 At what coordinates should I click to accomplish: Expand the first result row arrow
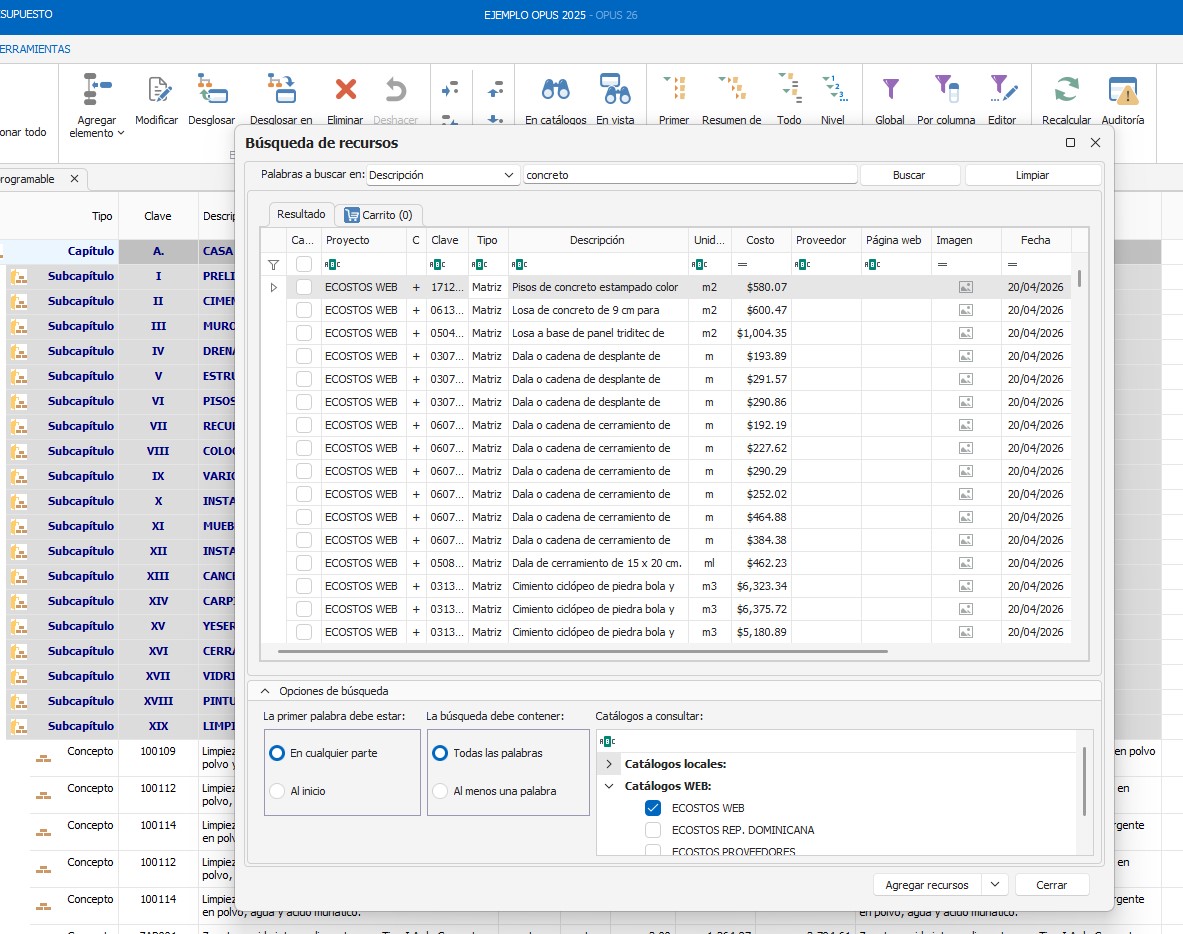pos(273,287)
